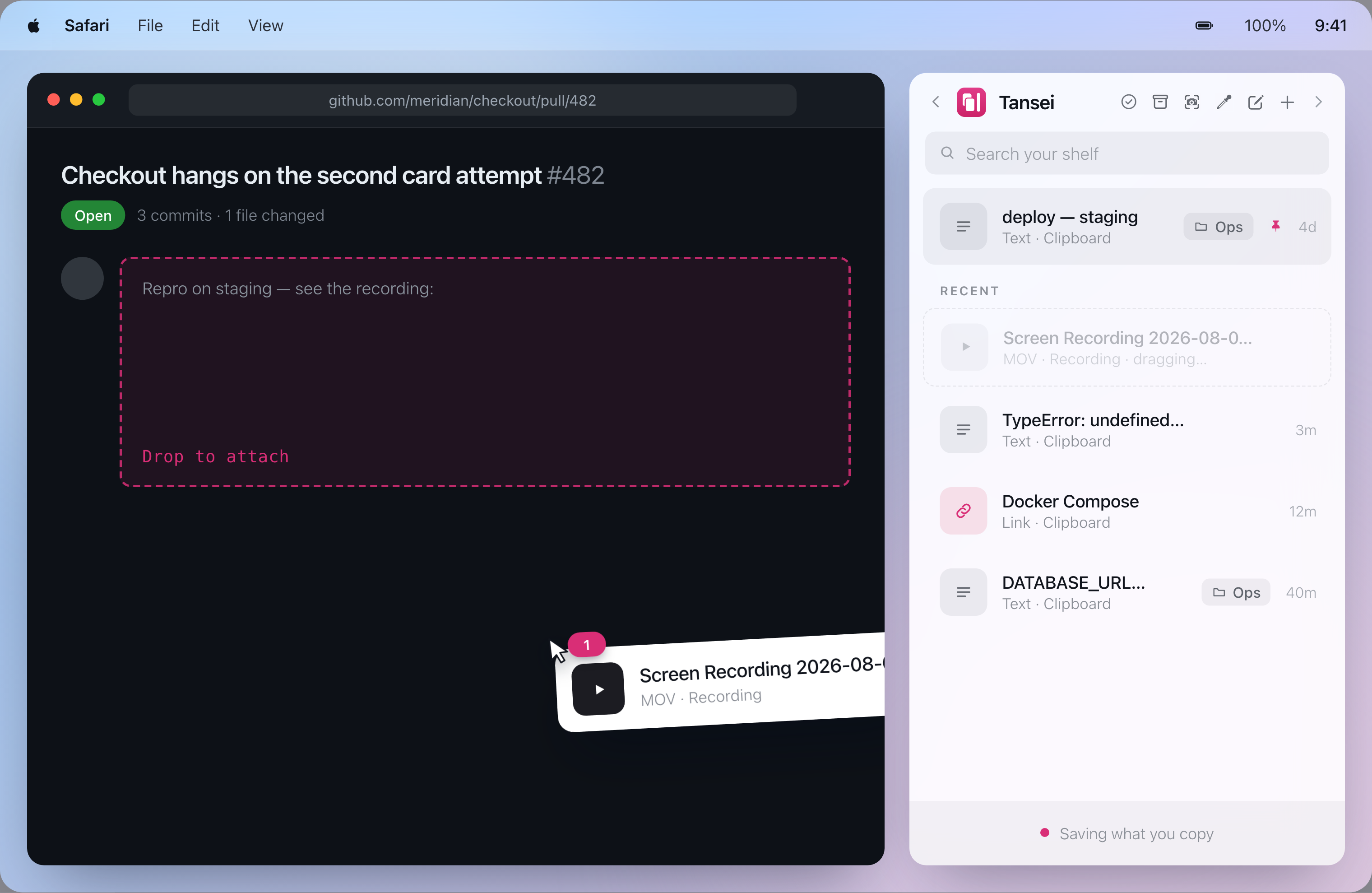Open the View menu
Viewport: 1372px width, 893px height.
pos(265,25)
